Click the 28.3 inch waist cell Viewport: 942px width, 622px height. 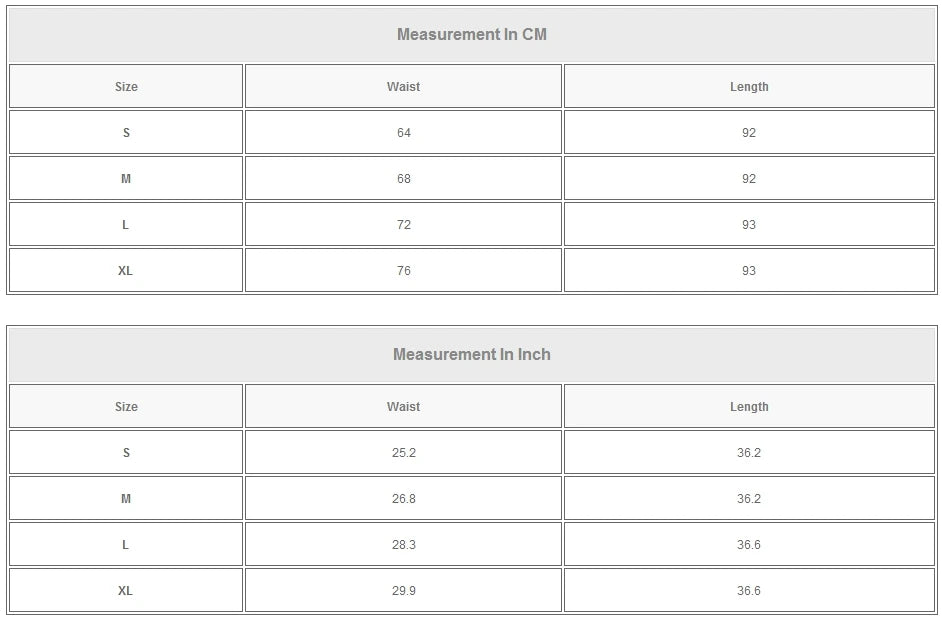tap(403, 545)
